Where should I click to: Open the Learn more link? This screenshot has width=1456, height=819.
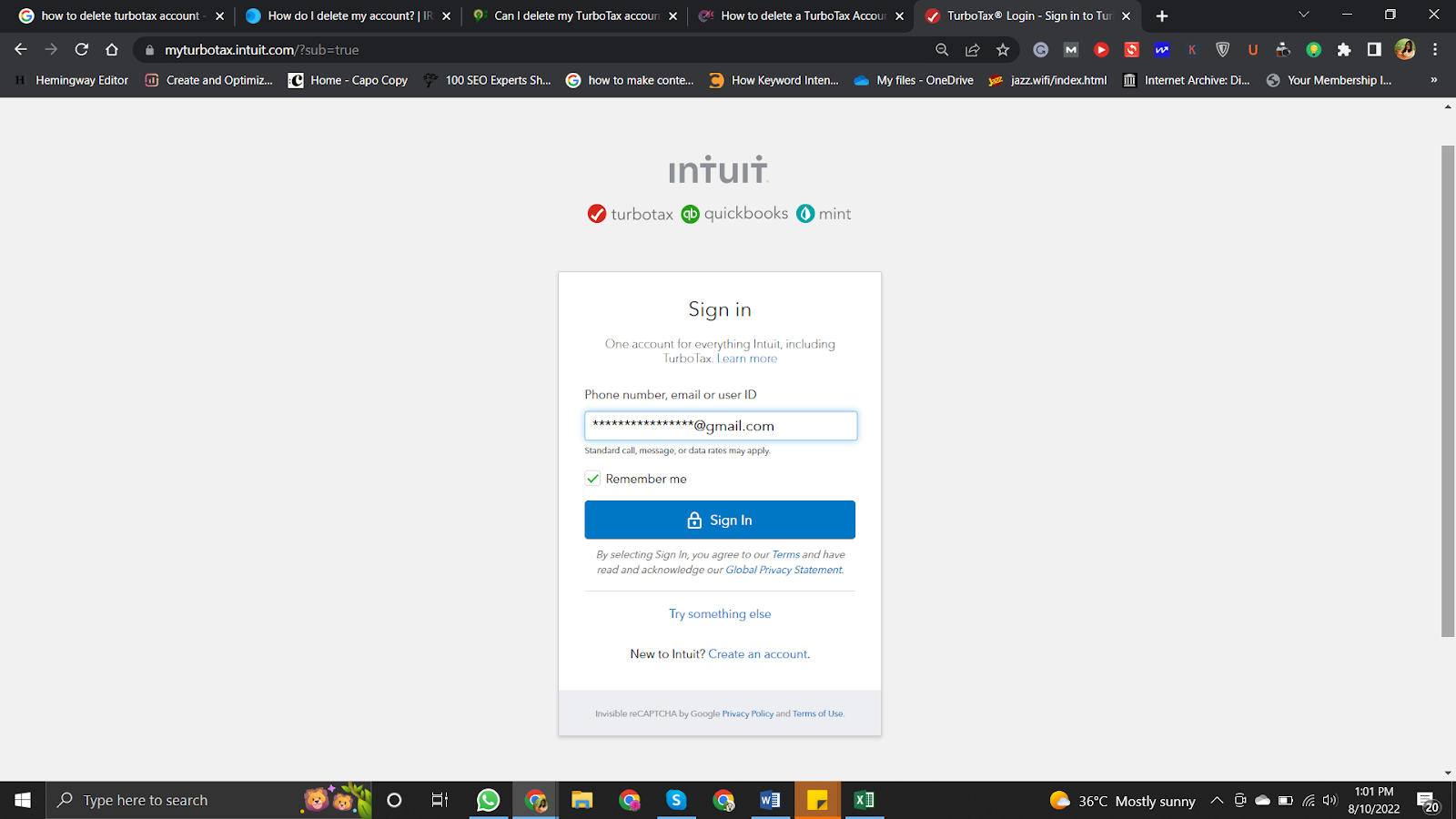[x=747, y=359]
